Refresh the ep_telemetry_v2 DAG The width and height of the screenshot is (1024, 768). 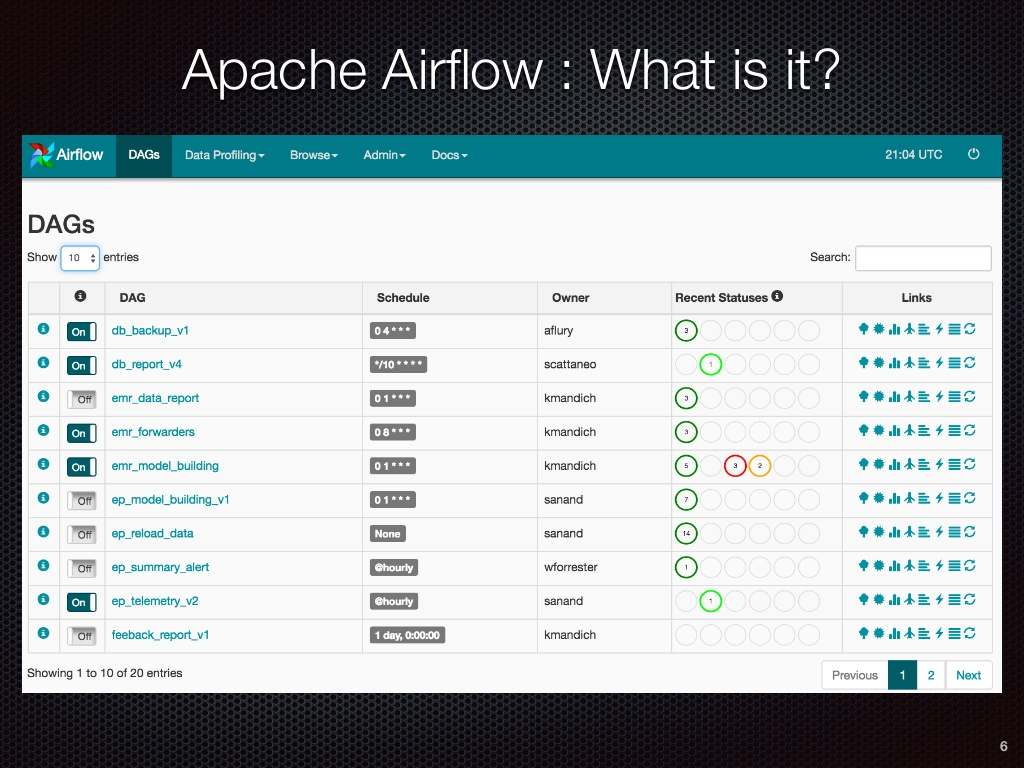click(970, 600)
